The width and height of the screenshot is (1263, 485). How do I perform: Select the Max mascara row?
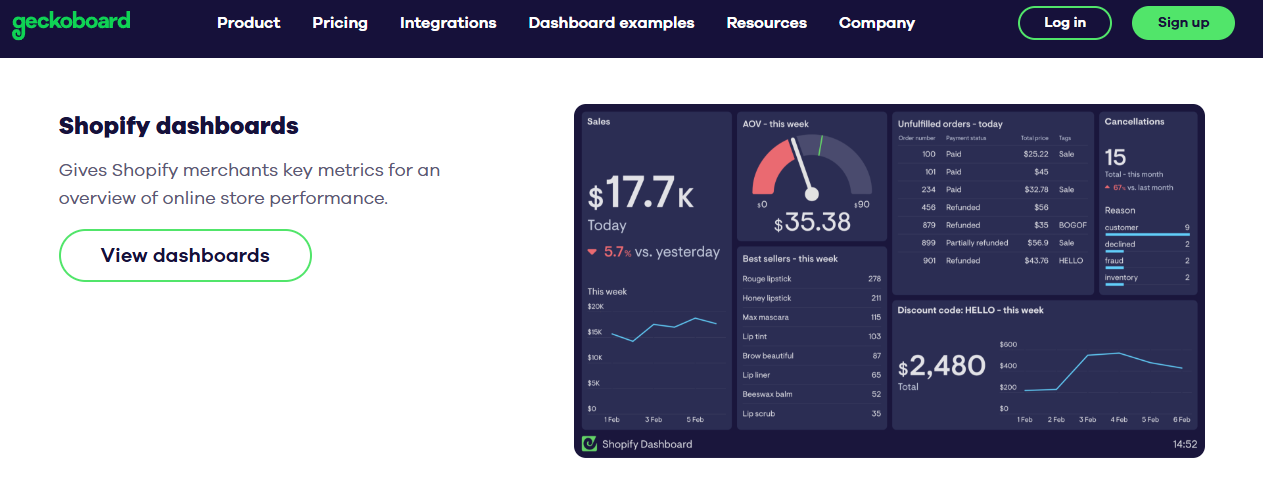811,317
